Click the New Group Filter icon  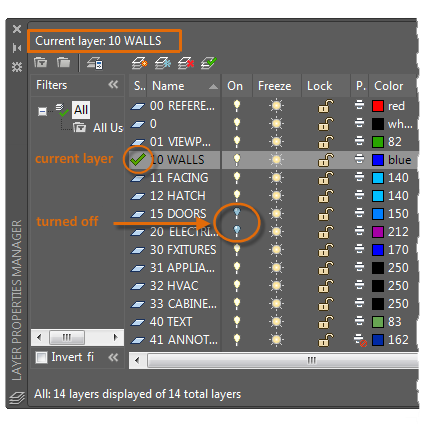[63, 62]
